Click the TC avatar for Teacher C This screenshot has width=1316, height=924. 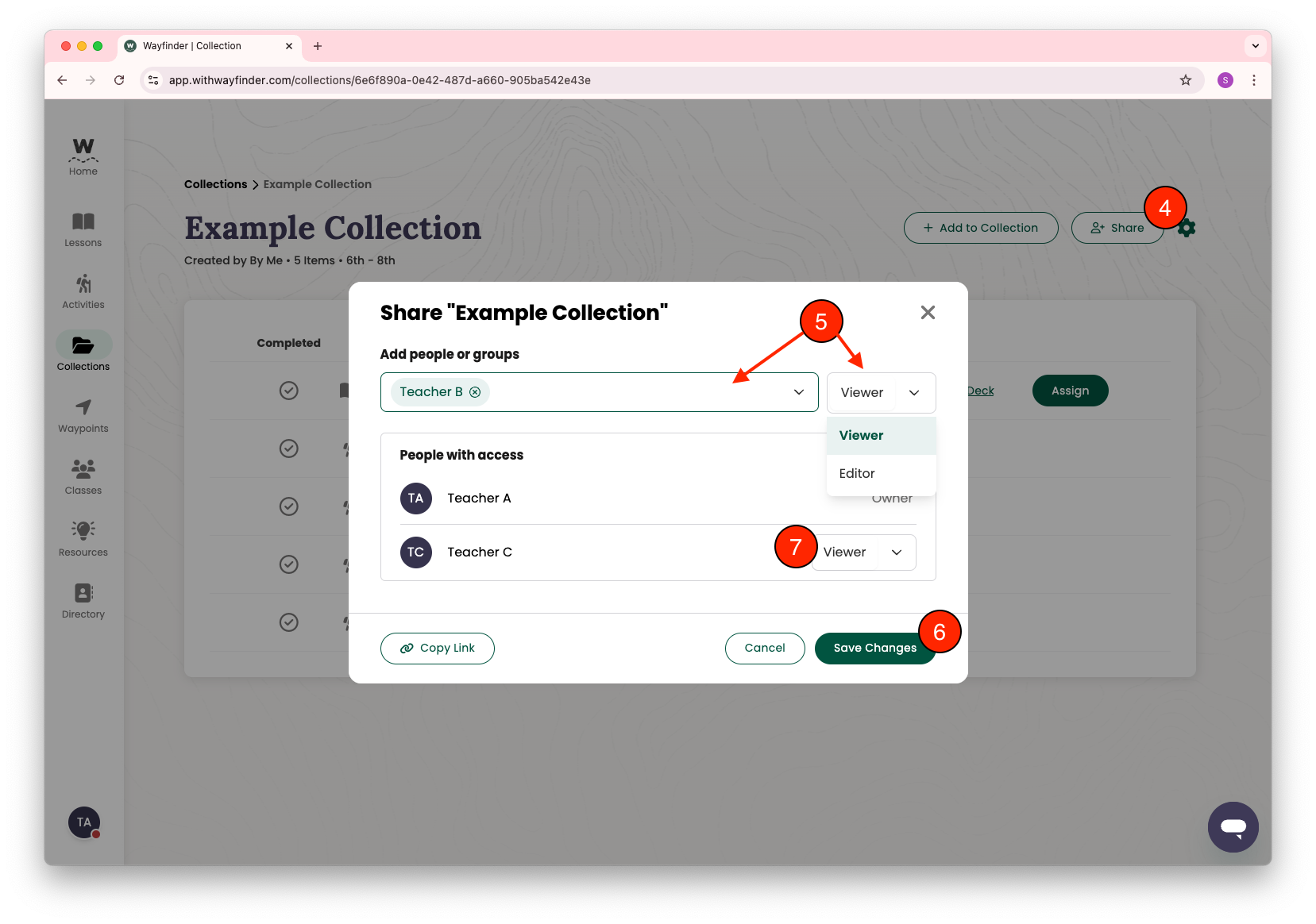pyautogui.click(x=416, y=552)
